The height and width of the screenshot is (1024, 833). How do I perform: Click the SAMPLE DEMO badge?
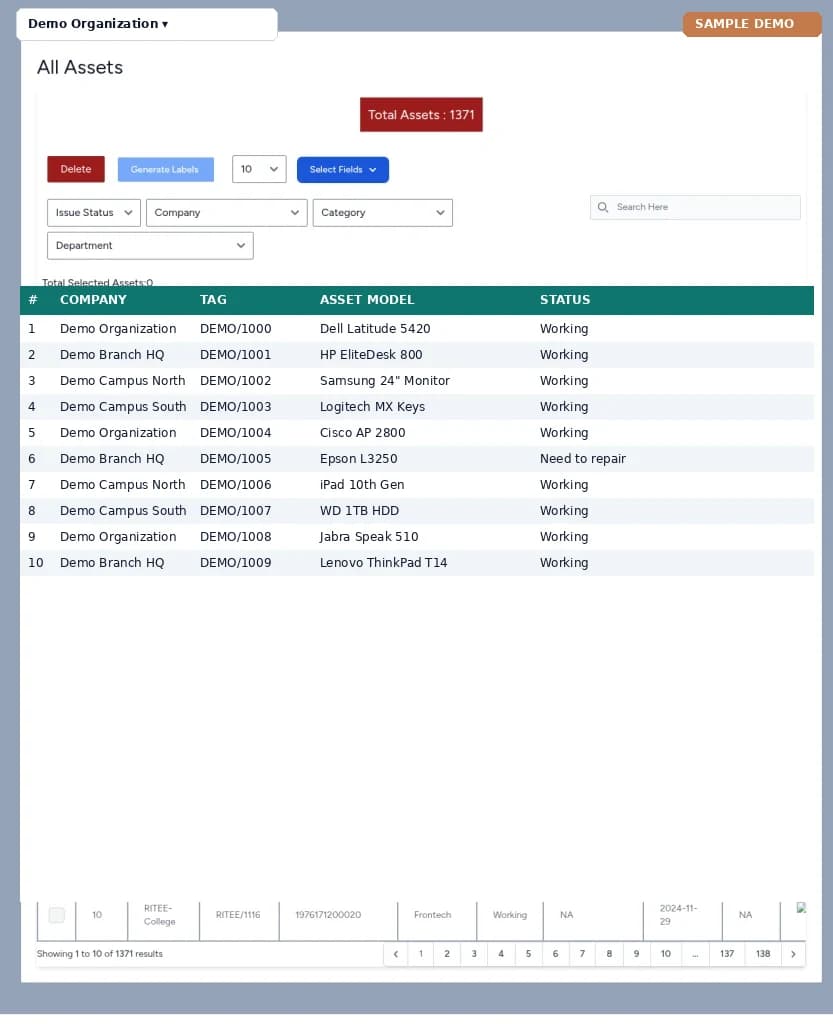click(751, 24)
